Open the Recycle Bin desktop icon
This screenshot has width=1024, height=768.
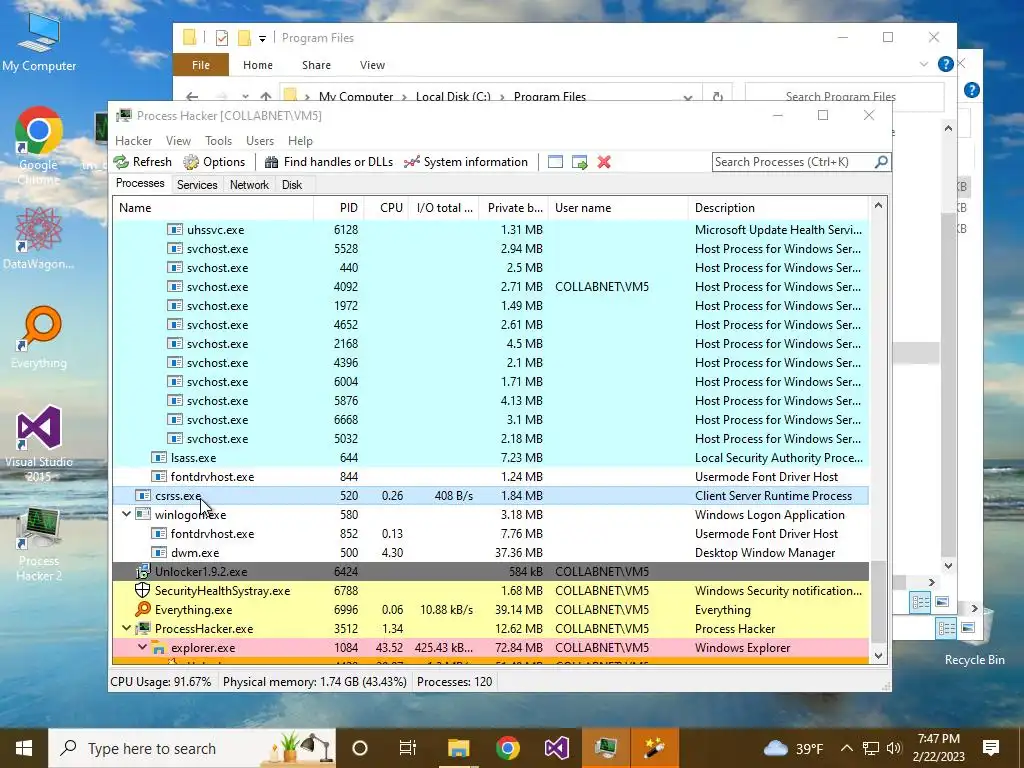(x=974, y=637)
